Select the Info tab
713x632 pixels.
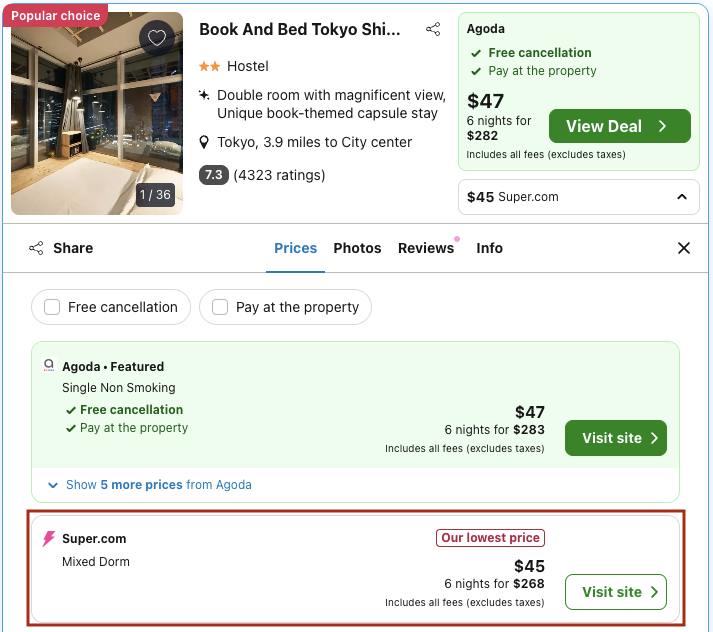489,248
